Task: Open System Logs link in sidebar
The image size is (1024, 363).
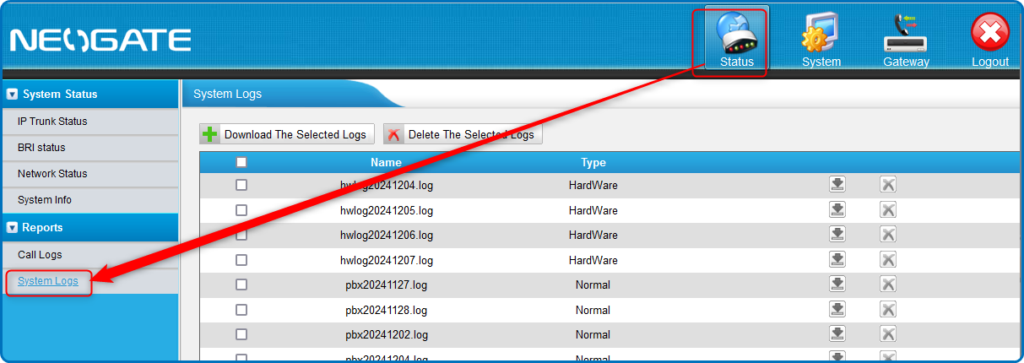Action: coord(48,281)
